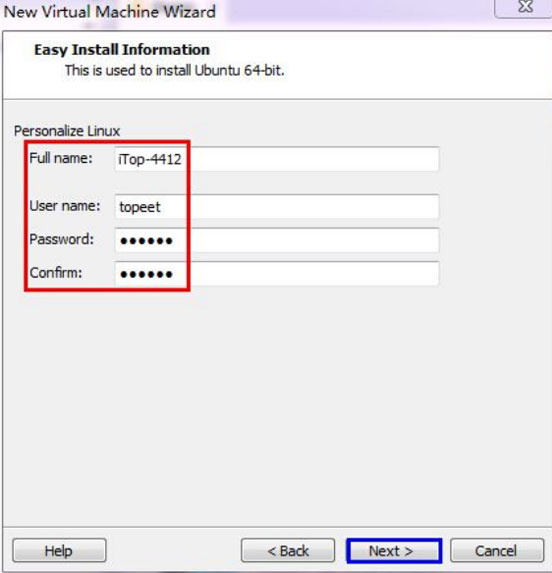The width and height of the screenshot is (552, 573).
Task: Click the 'Full name:' label
Action: (x=61, y=158)
